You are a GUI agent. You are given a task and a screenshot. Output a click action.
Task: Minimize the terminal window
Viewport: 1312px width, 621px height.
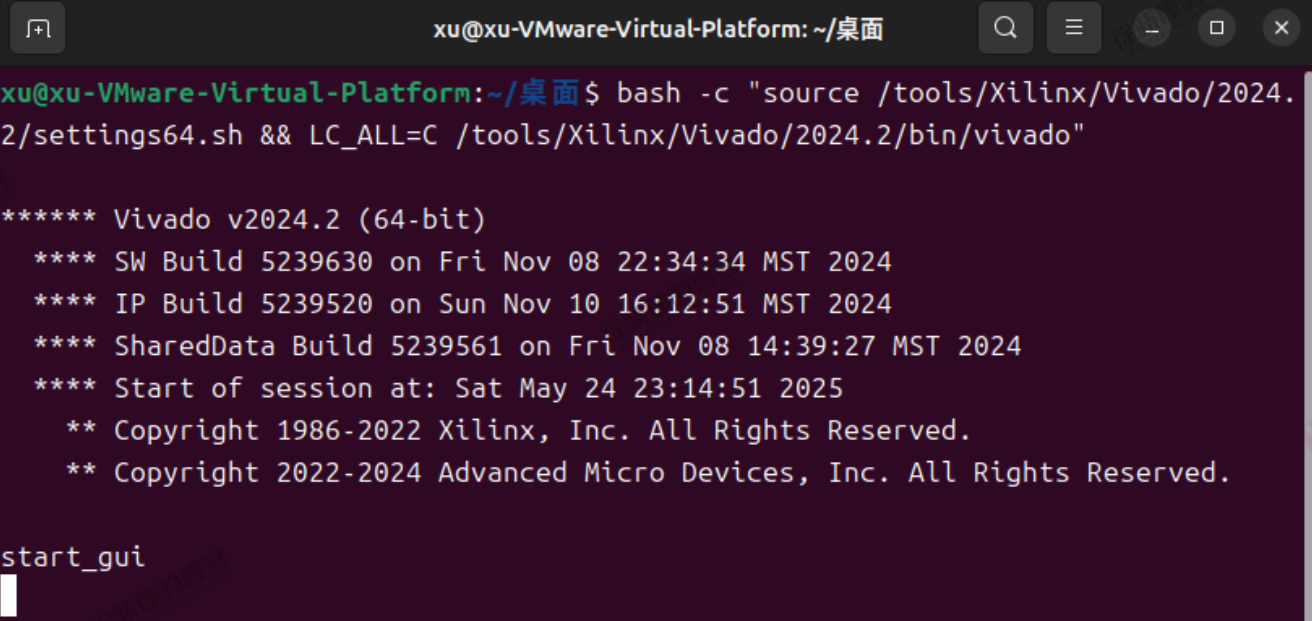1153,29
